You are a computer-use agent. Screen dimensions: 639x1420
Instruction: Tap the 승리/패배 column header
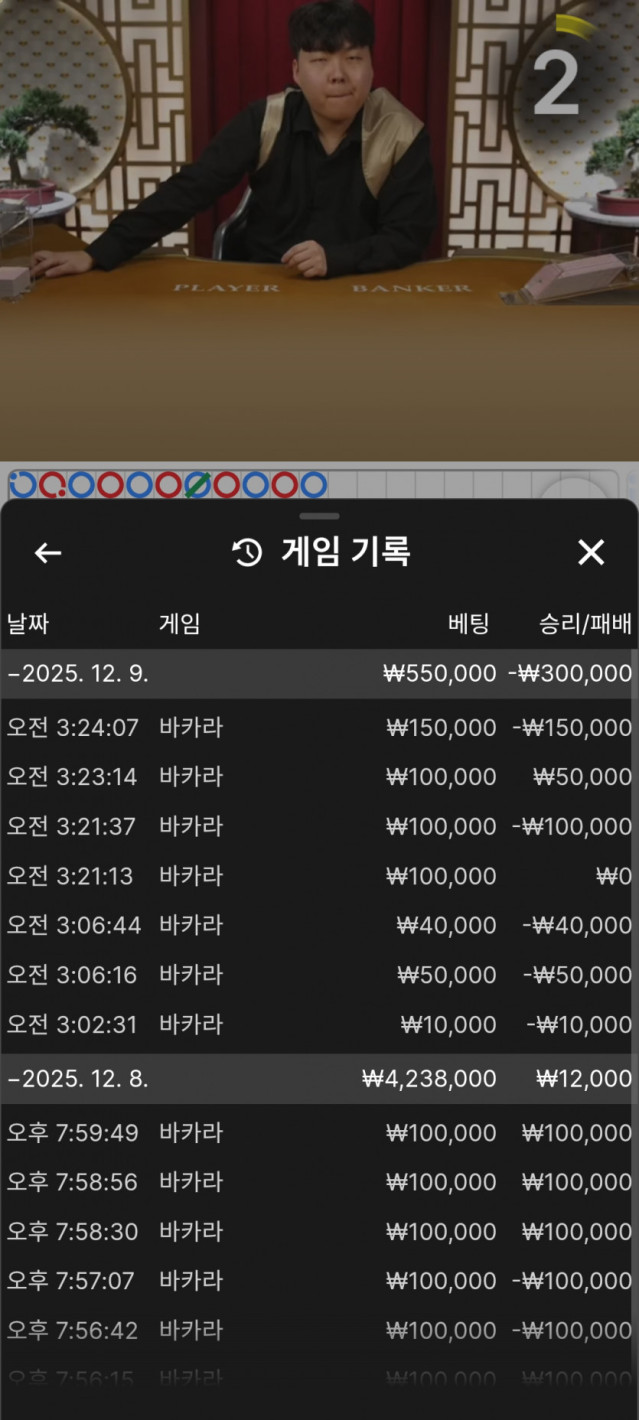(x=585, y=625)
